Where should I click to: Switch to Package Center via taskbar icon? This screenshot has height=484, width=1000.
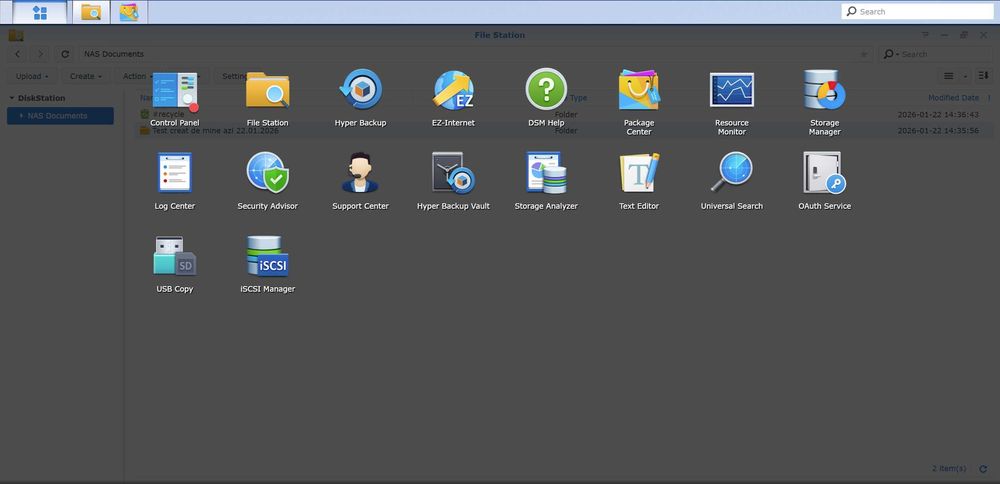click(x=129, y=12)
